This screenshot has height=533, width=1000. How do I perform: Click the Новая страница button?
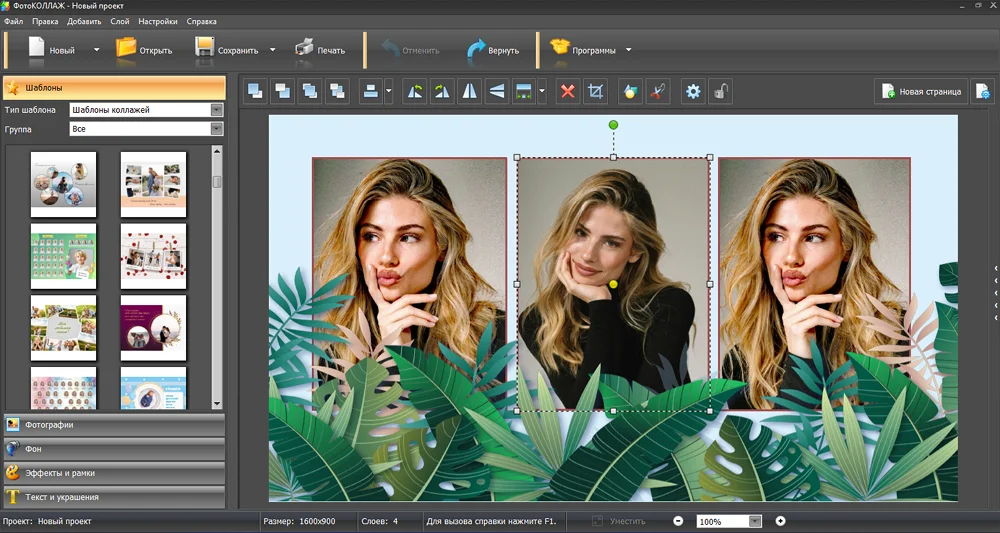922,92
